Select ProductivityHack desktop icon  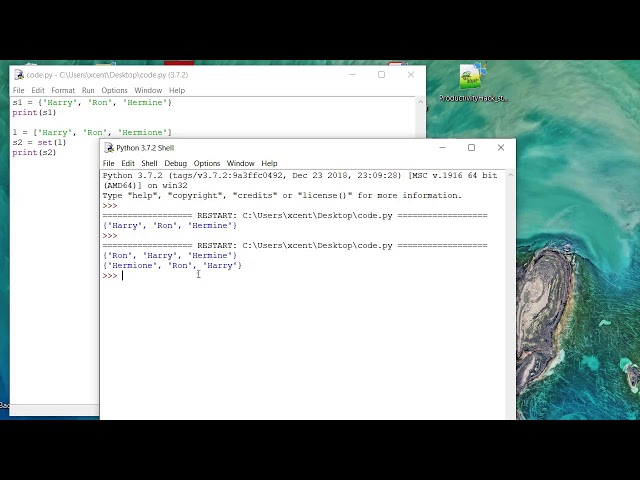(x=473, y=82)
